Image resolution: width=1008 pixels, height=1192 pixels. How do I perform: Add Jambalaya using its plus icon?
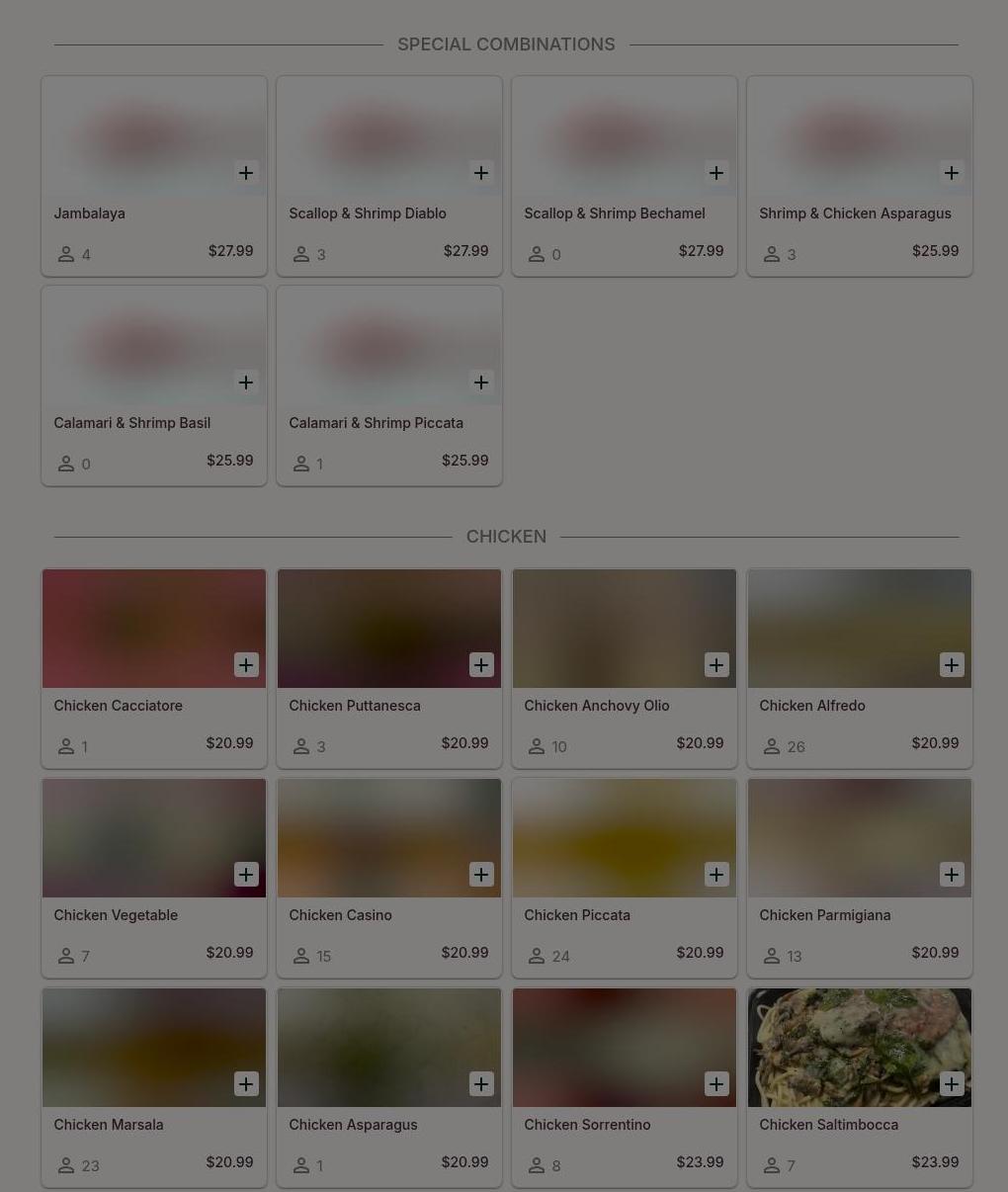tap(246, 173)
